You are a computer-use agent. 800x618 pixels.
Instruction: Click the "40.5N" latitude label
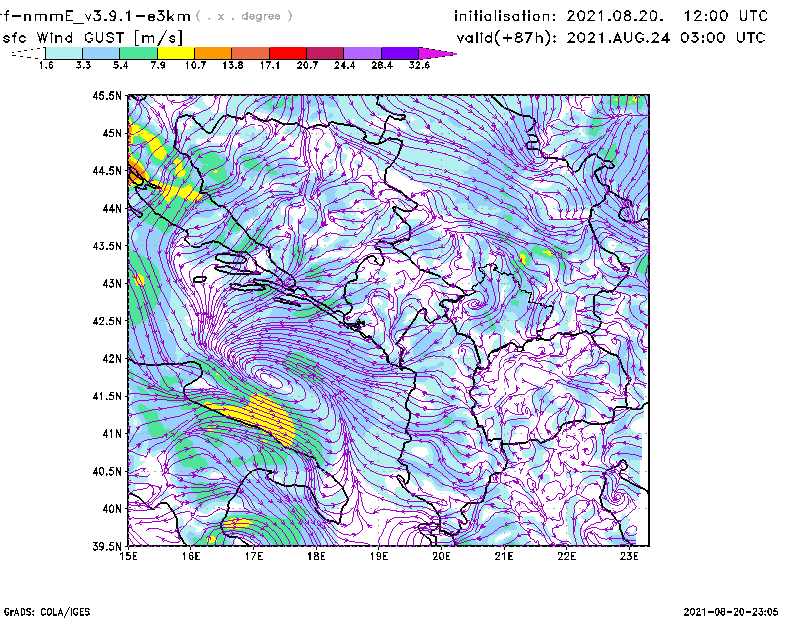(108, 471)
